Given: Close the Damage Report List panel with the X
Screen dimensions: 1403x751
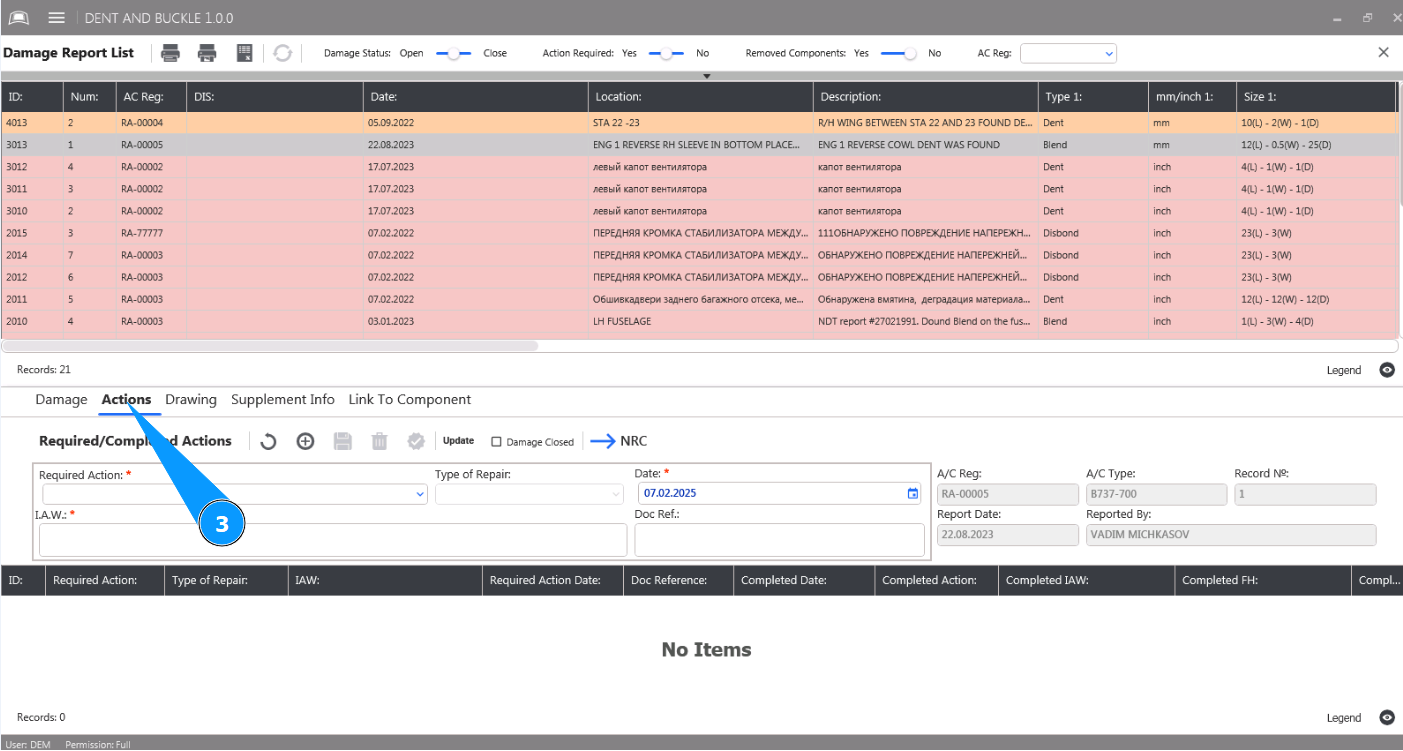Looking at the screenshot, I should coord(1384,52).
